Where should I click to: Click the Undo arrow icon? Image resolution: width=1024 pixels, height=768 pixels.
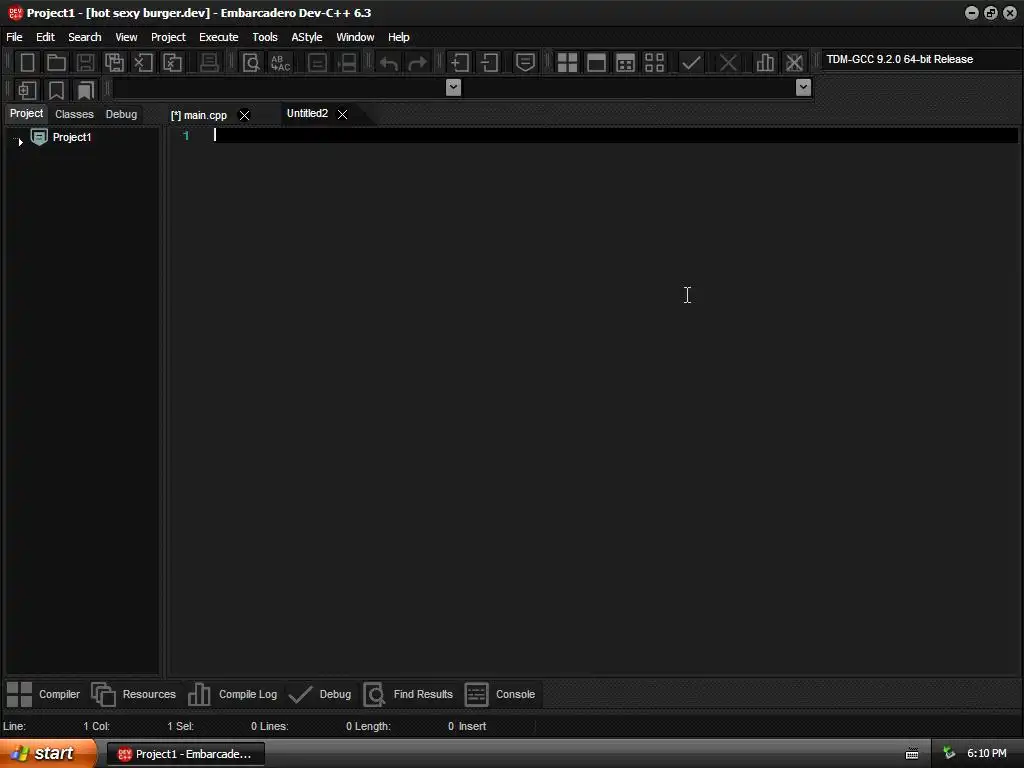pyautogui.click(x=389, y=63)
